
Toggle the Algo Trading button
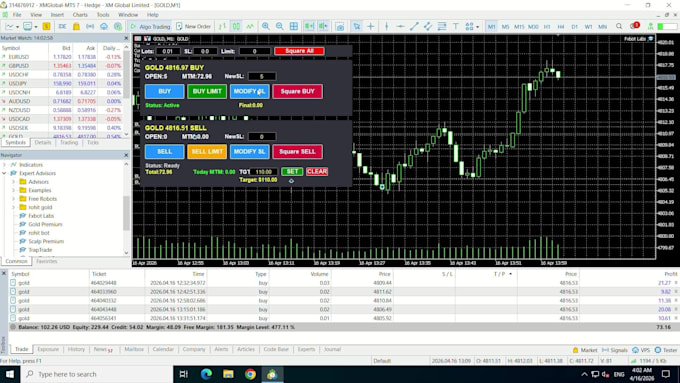[150, 26]
